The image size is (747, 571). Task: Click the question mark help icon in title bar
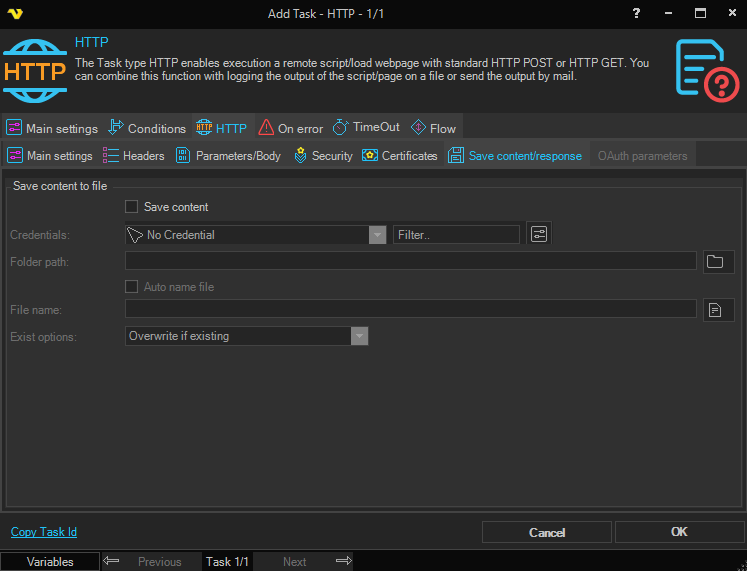(x=637, y=13)
